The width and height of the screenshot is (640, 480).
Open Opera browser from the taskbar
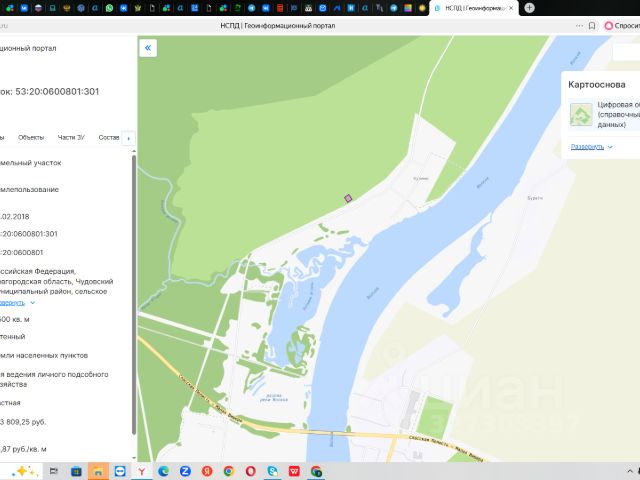251,471
